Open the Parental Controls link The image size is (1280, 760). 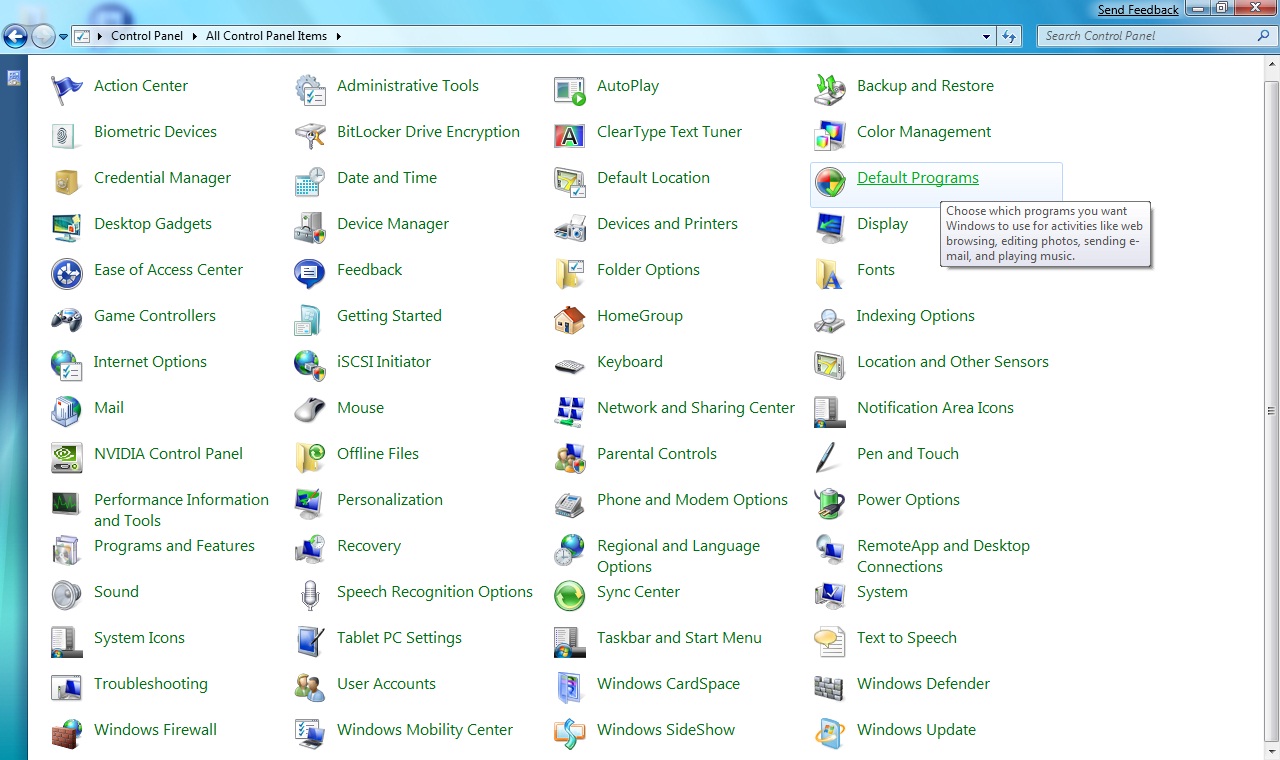point(657,454)
